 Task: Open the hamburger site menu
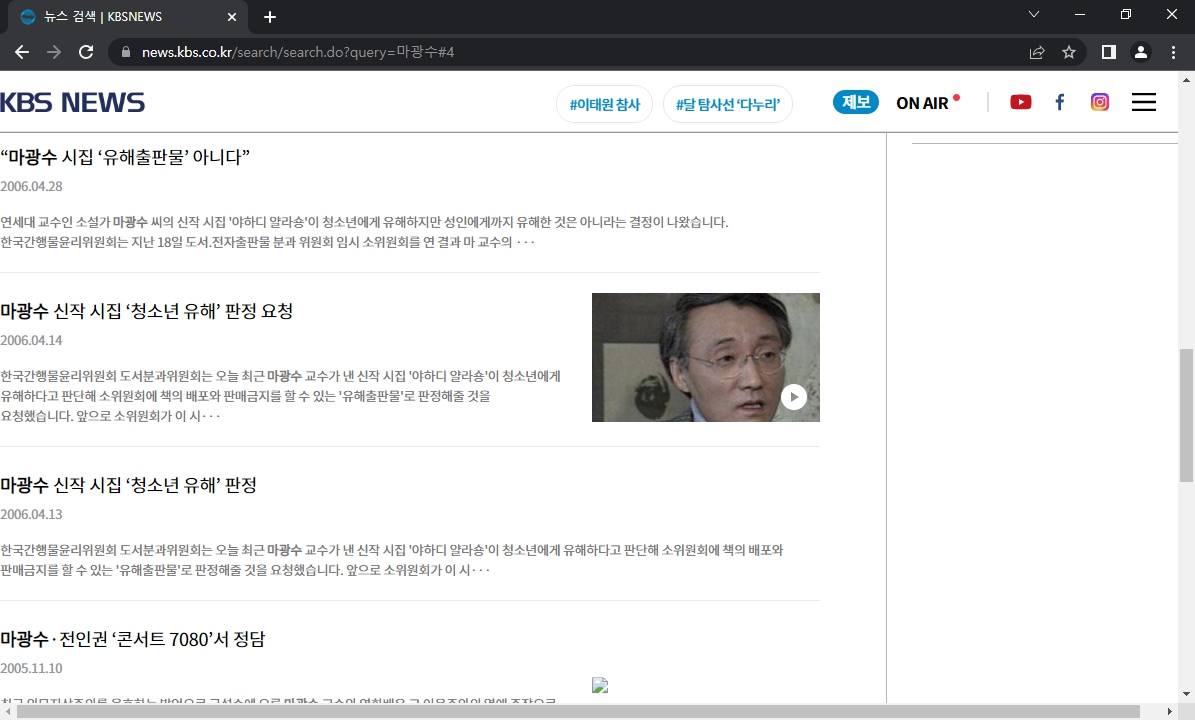click(x=1143, y=102)
